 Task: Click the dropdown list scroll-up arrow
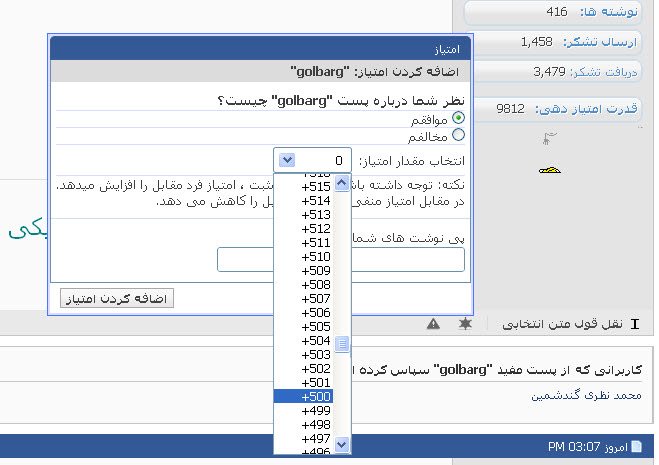tap(342, 183)
